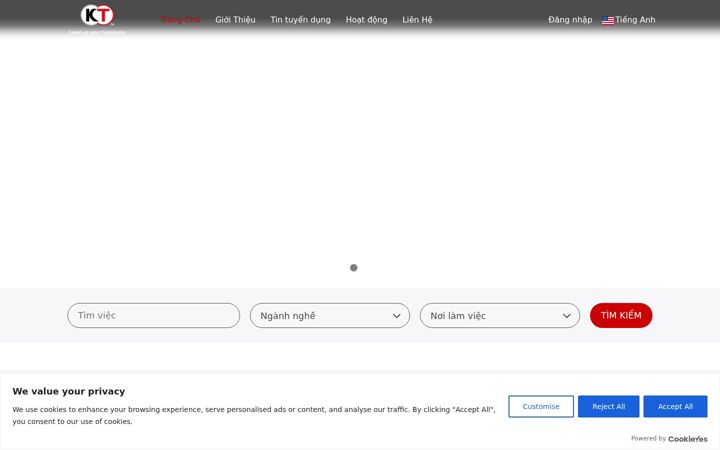Viewport: 720px width, 450px height.
Task: Open the Trang Chủ menu item
Action: [180, 20]
